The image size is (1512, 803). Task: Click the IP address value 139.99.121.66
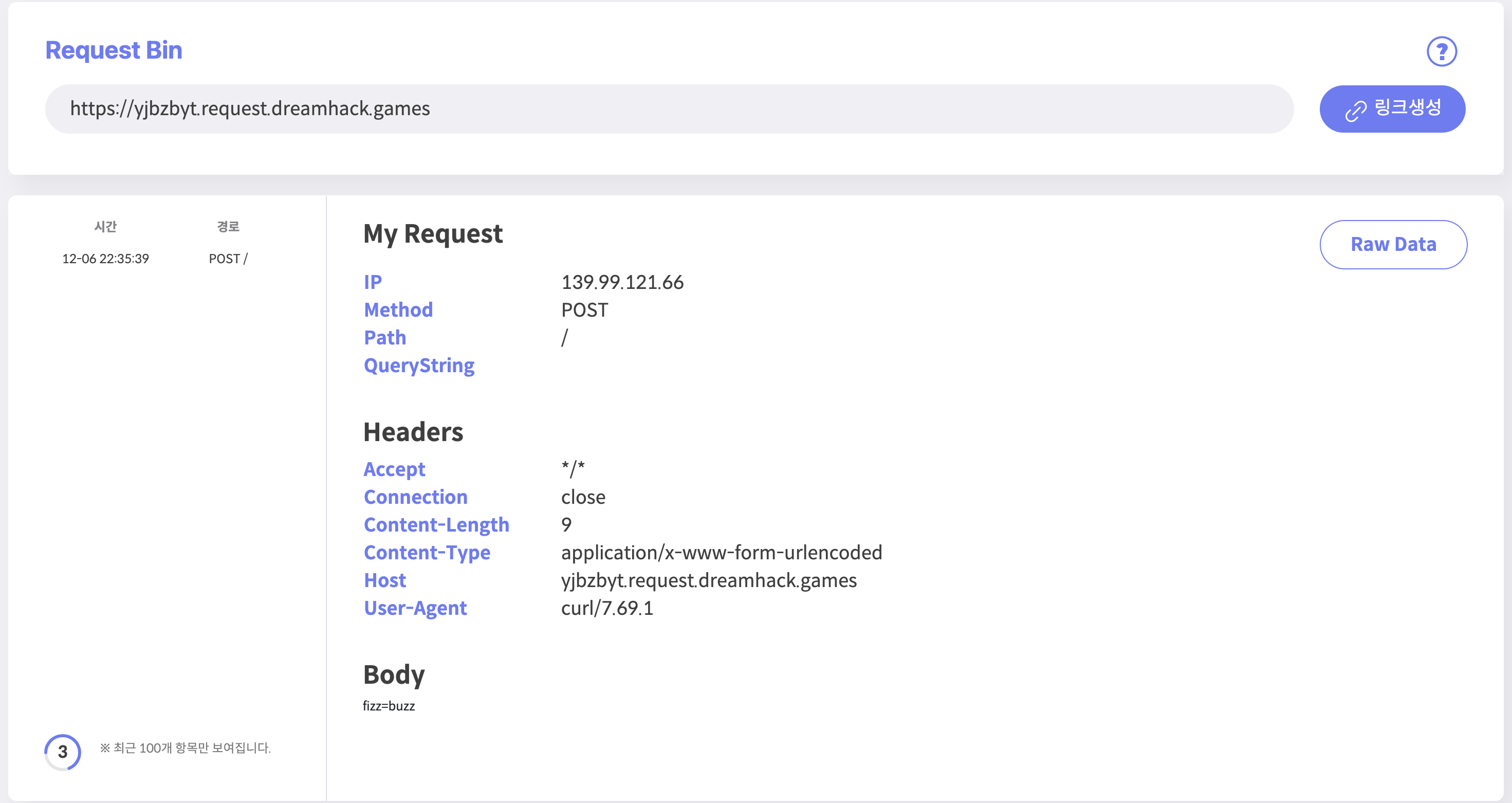pos(622,282)
